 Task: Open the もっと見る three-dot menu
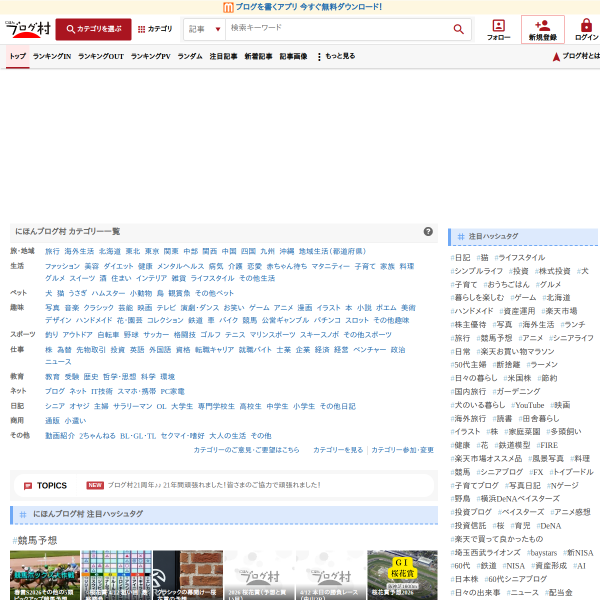[x=336, y=56]
